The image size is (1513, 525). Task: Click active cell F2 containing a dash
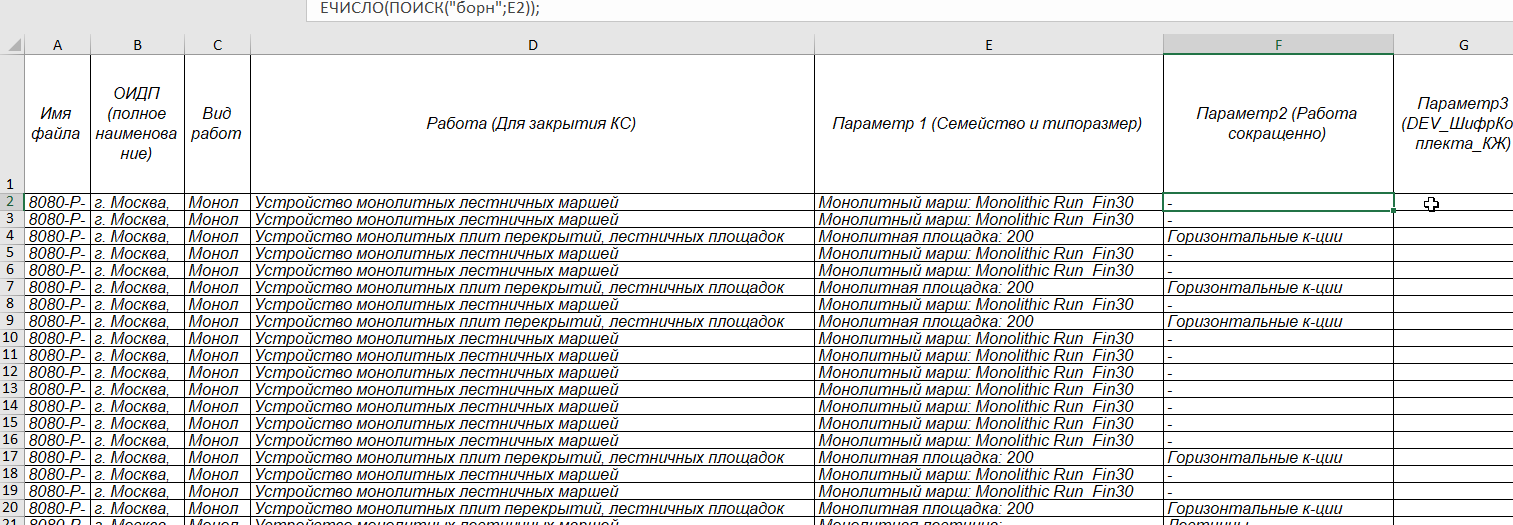pyautogui.click(x=1278, y=202)
